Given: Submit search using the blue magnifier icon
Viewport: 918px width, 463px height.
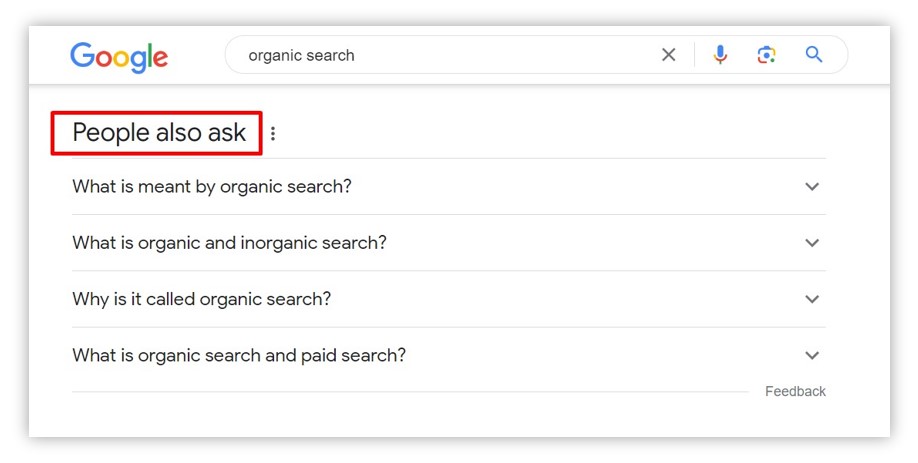Looking at the screenshot, I should pyautogui.click(x=814, y=54).
